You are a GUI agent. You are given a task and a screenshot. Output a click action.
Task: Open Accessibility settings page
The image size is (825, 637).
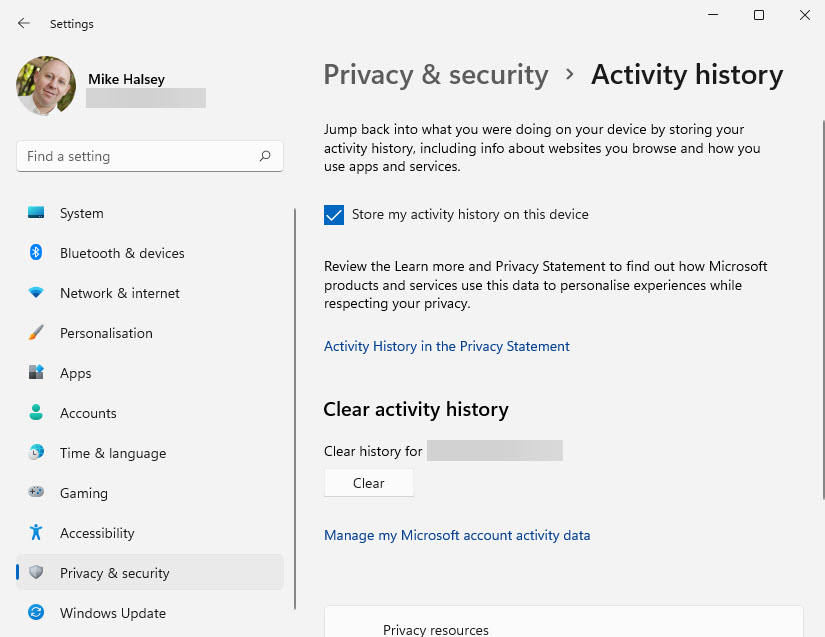pos(97,533)
